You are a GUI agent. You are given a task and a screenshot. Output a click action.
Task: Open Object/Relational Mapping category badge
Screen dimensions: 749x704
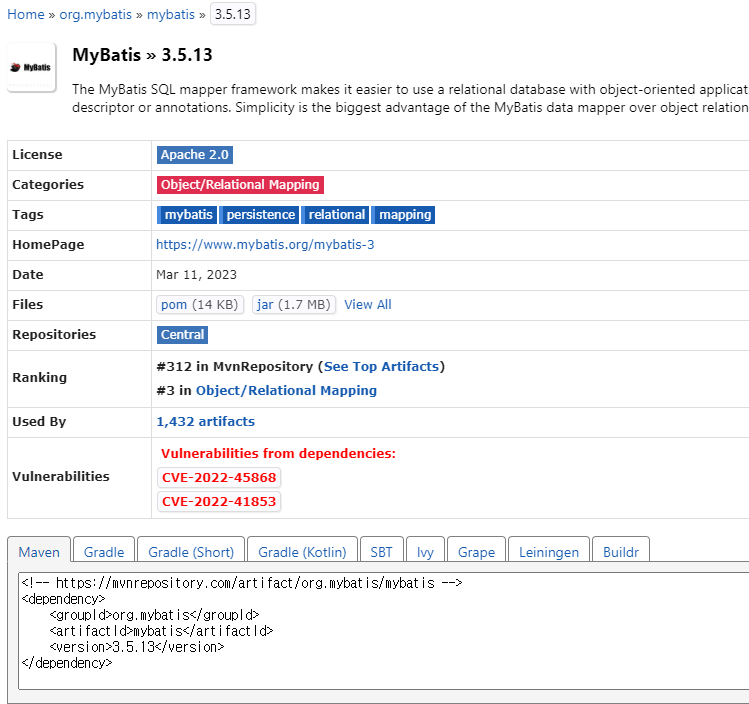240,185
